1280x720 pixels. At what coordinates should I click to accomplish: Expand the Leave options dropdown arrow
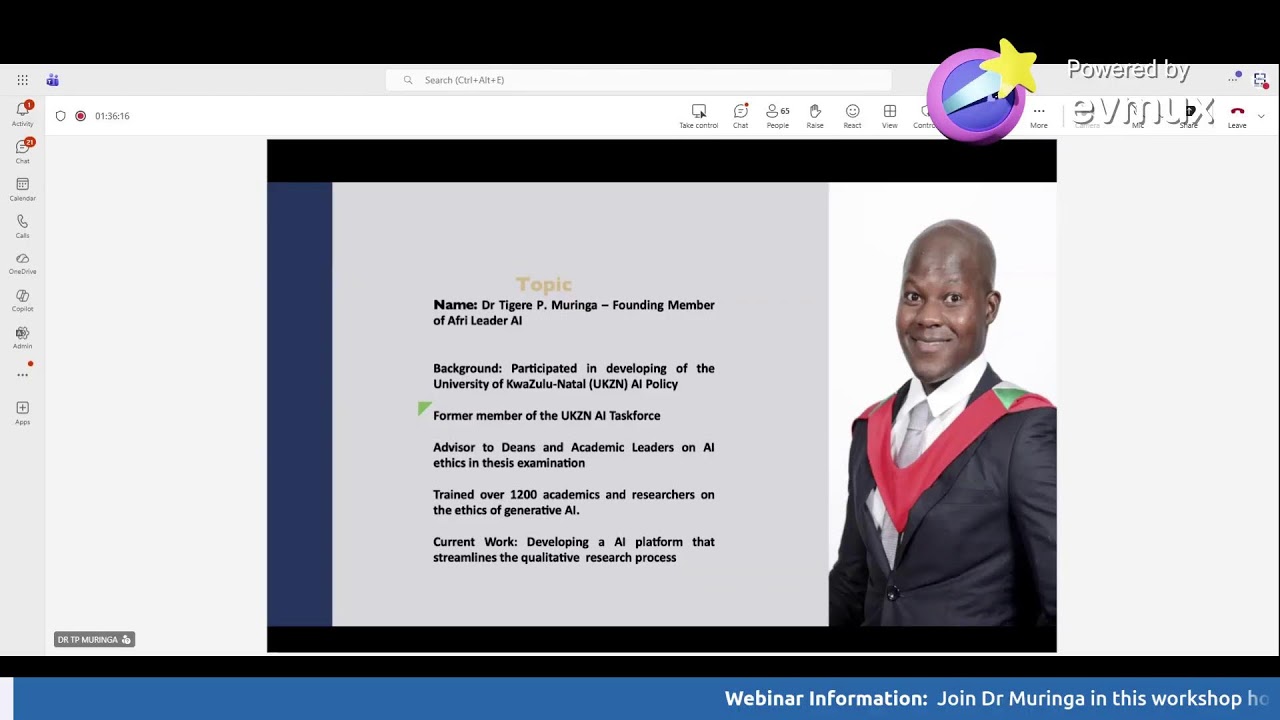(1261, 116)
